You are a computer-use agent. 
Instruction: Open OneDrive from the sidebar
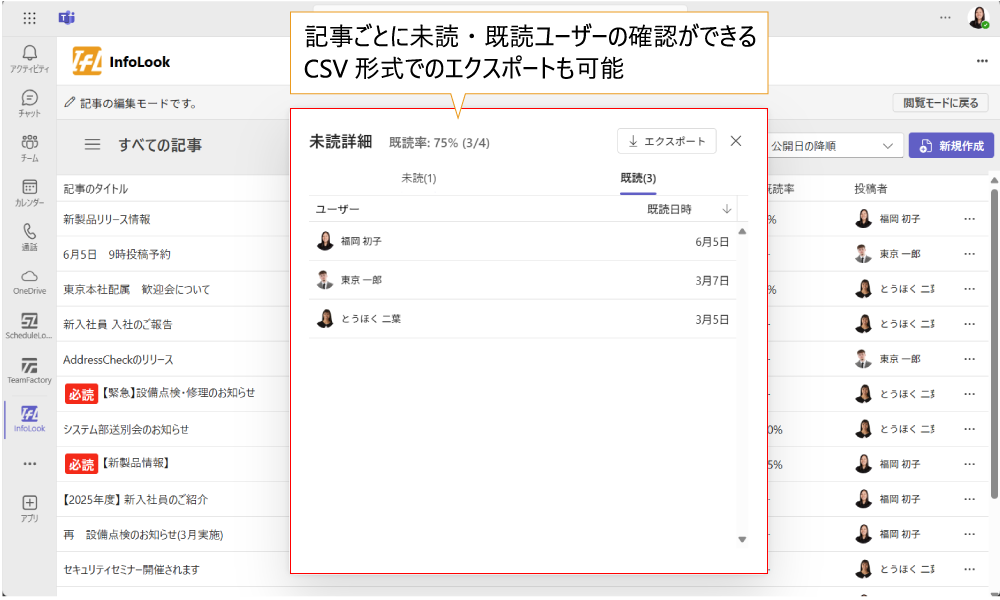pos(29,280)
